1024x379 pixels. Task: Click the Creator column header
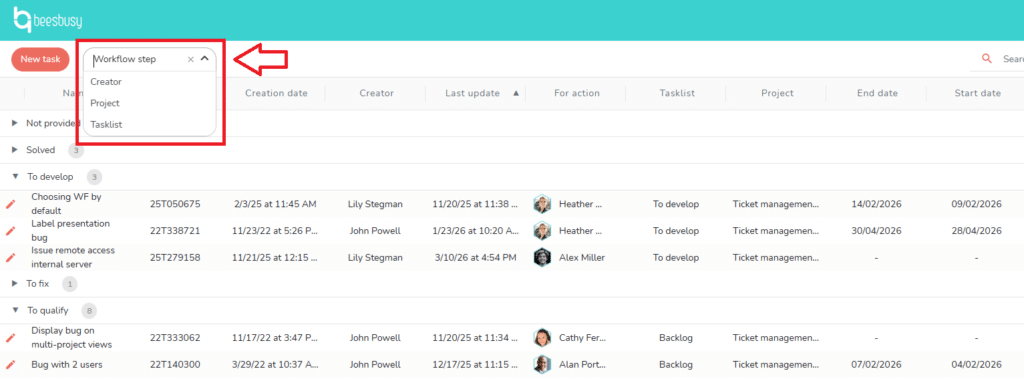point(377,93)
